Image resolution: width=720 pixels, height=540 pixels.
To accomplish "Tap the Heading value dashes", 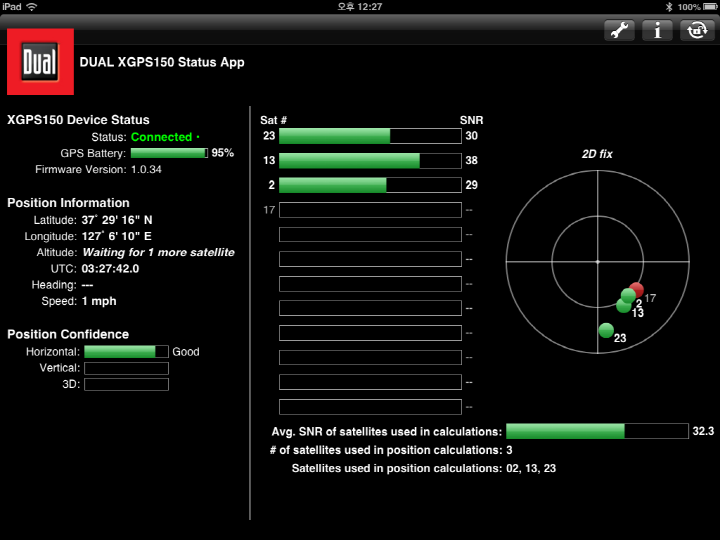I will (x=87, y=285).
